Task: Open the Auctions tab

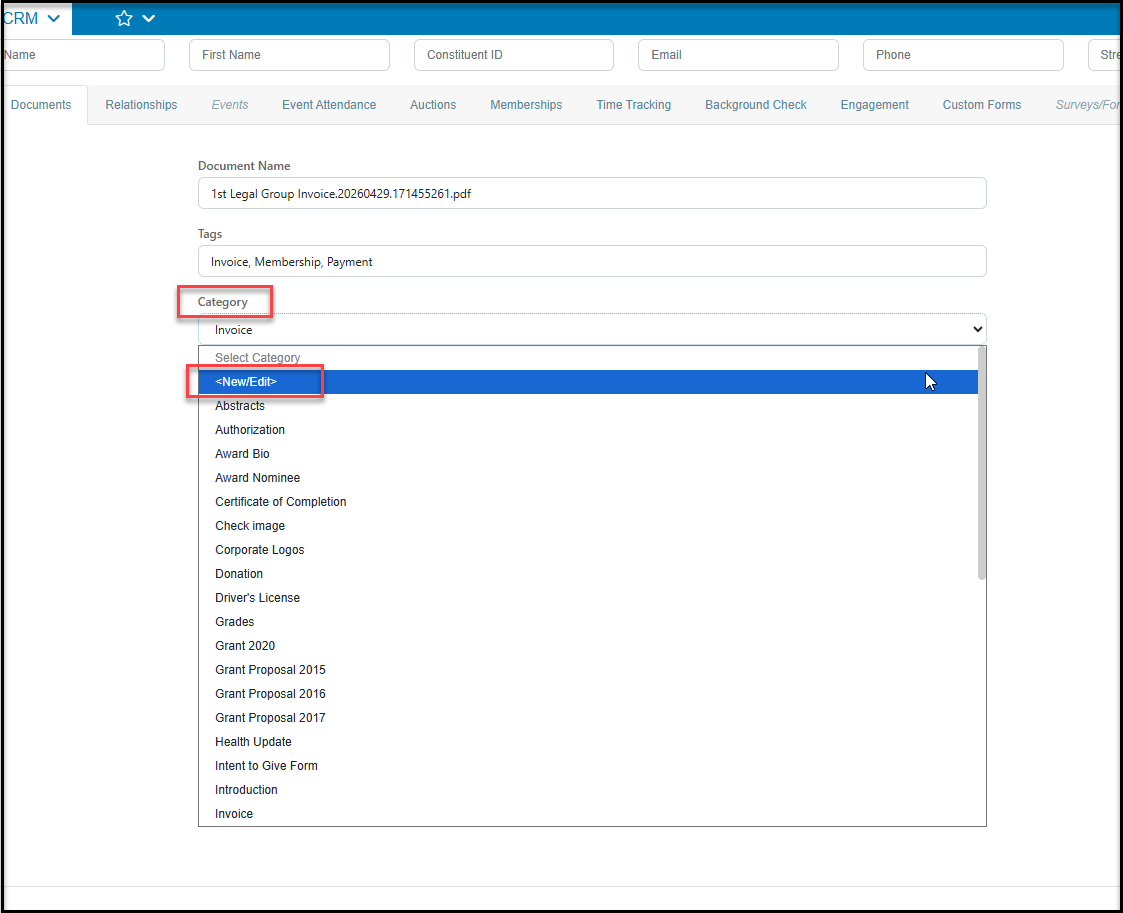Action: coord(433,105)
